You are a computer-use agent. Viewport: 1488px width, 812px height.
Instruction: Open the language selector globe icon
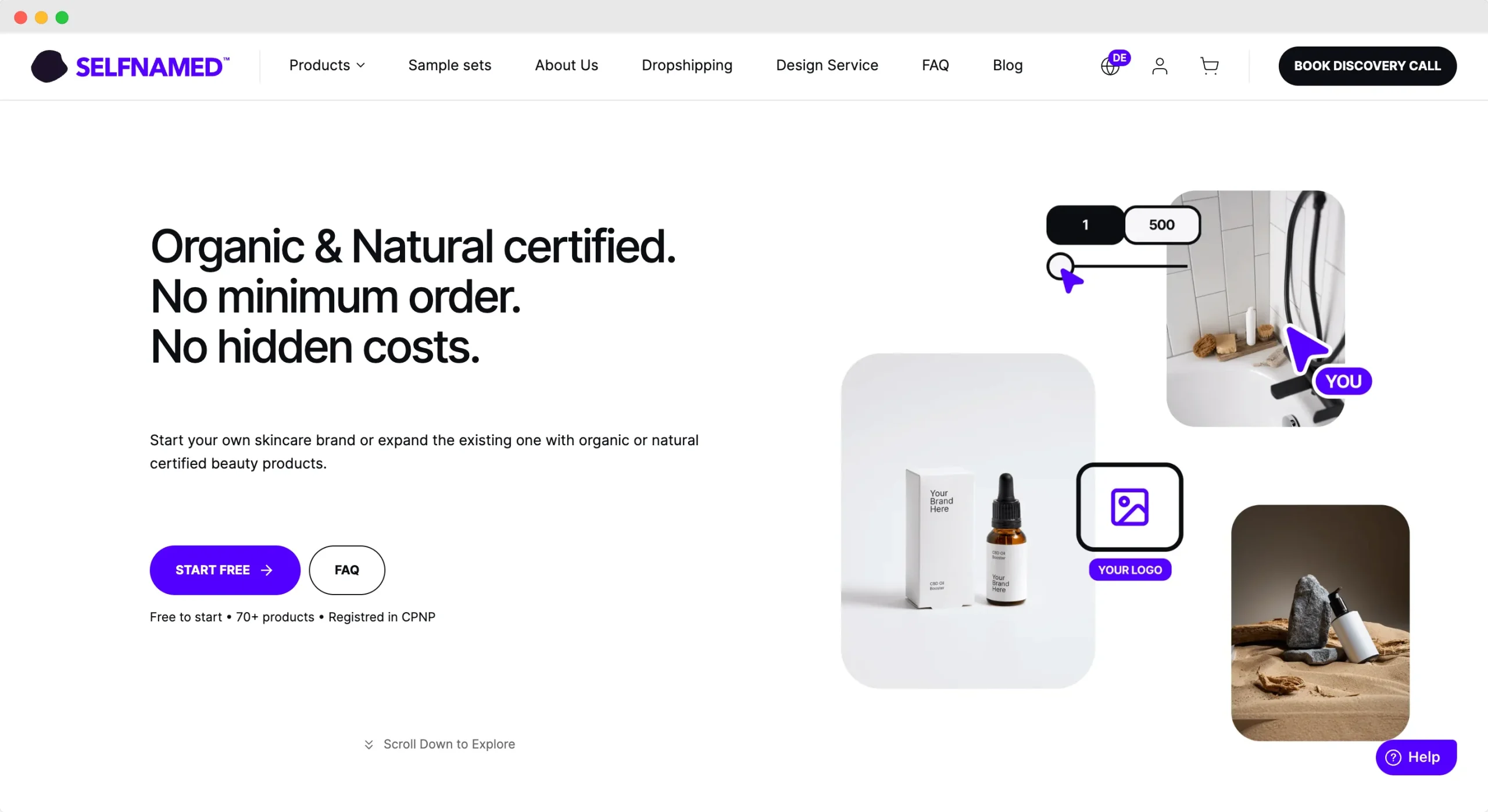[x=1110, y=67]
